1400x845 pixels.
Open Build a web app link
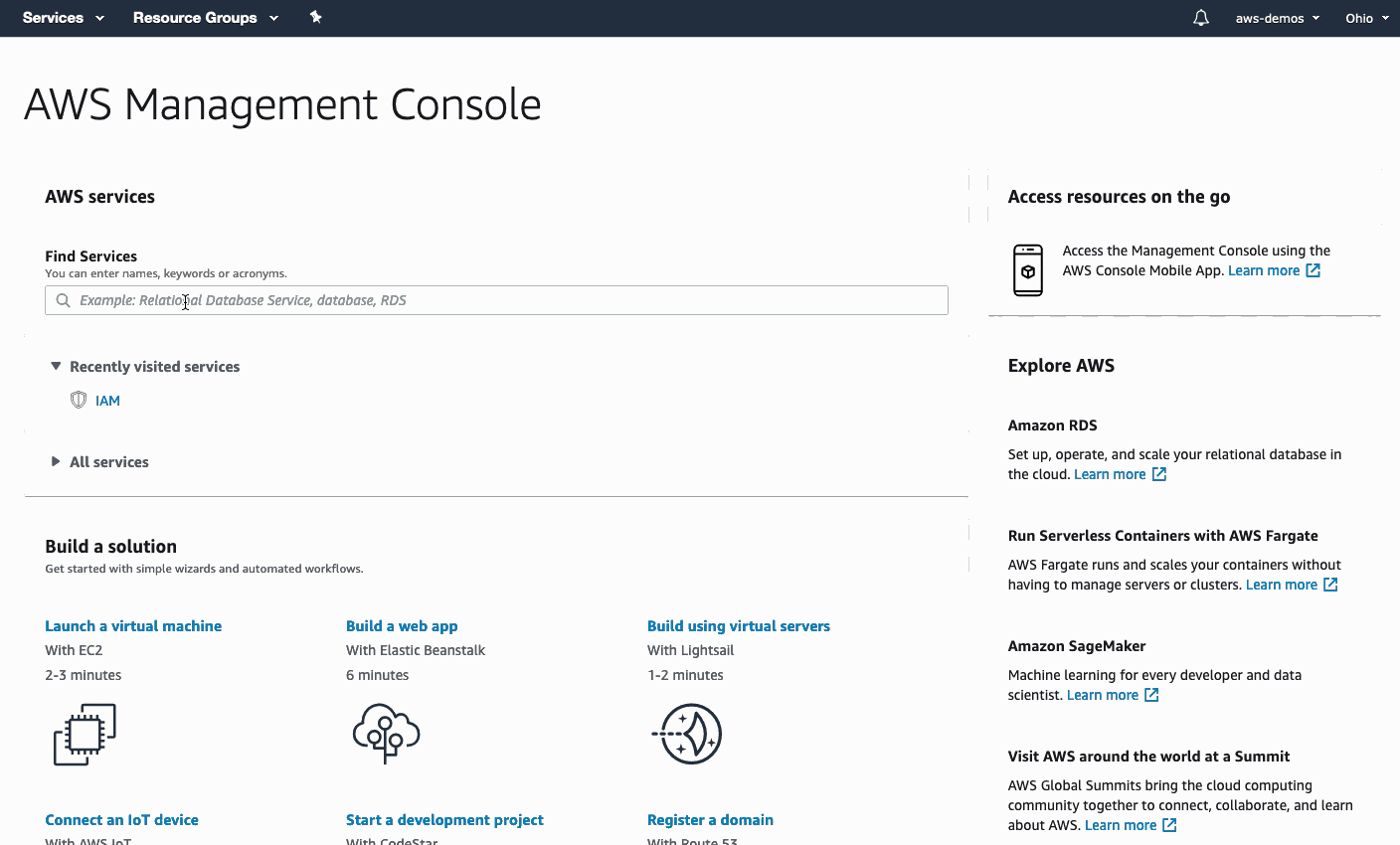click(402, 626)
